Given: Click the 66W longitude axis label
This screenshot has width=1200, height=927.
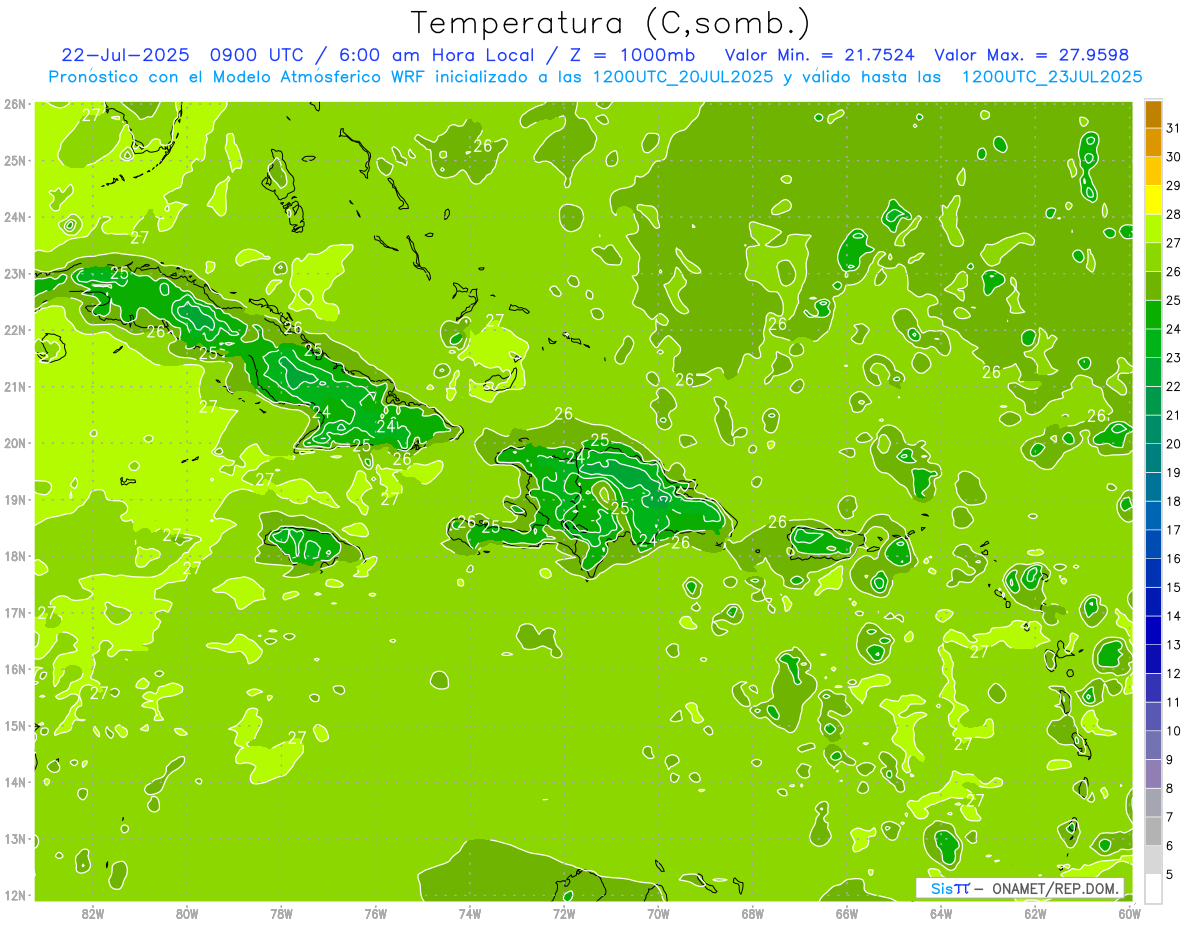Looking at the screenshot, I should click(847, 913).
